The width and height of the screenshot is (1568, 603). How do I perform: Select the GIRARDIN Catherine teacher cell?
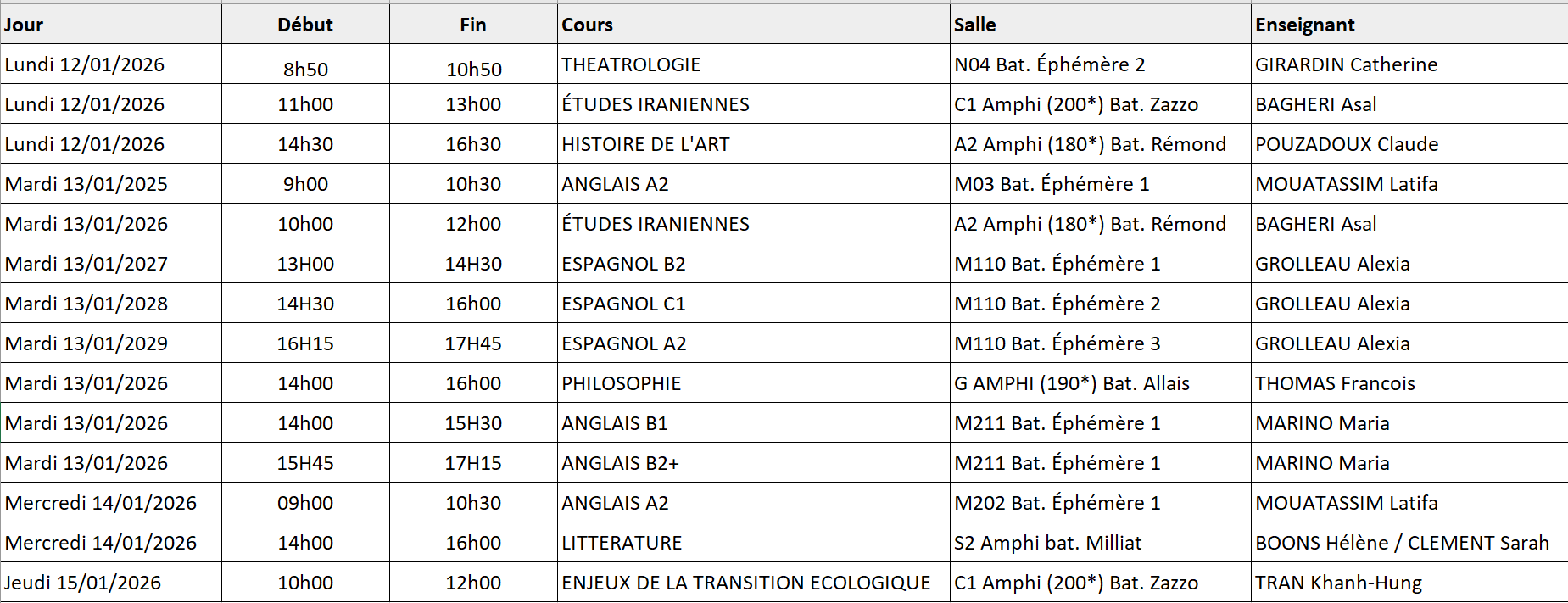tap(1346, 64)
